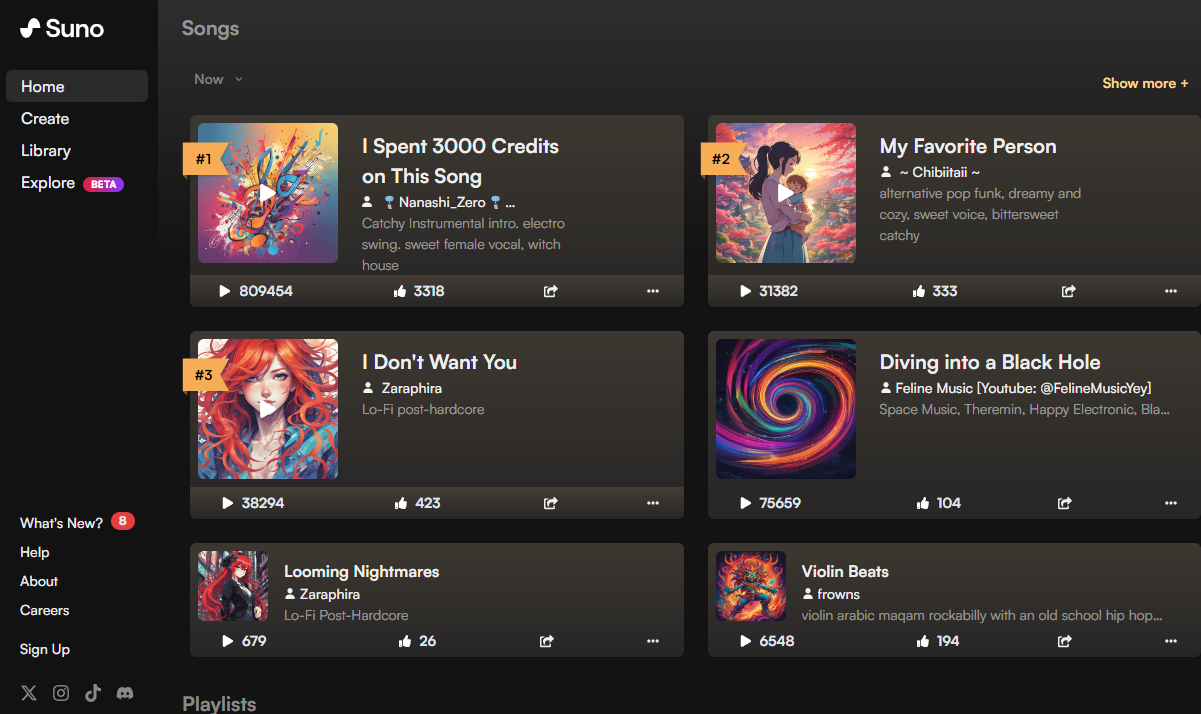Play I Spent 3000 Credits cover thumbnail

[x=267, y=193]
